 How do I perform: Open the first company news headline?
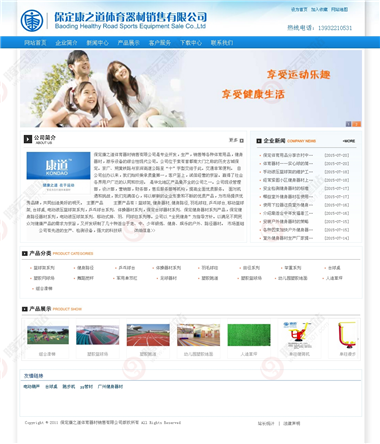288,155
